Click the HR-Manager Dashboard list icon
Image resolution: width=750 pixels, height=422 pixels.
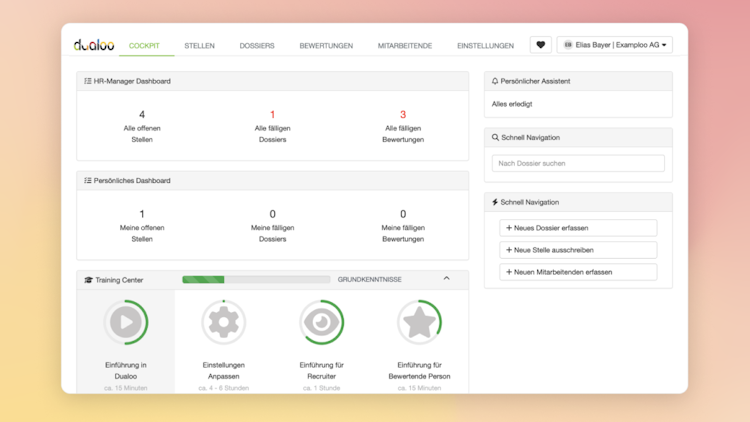click(x=88, y=81)
